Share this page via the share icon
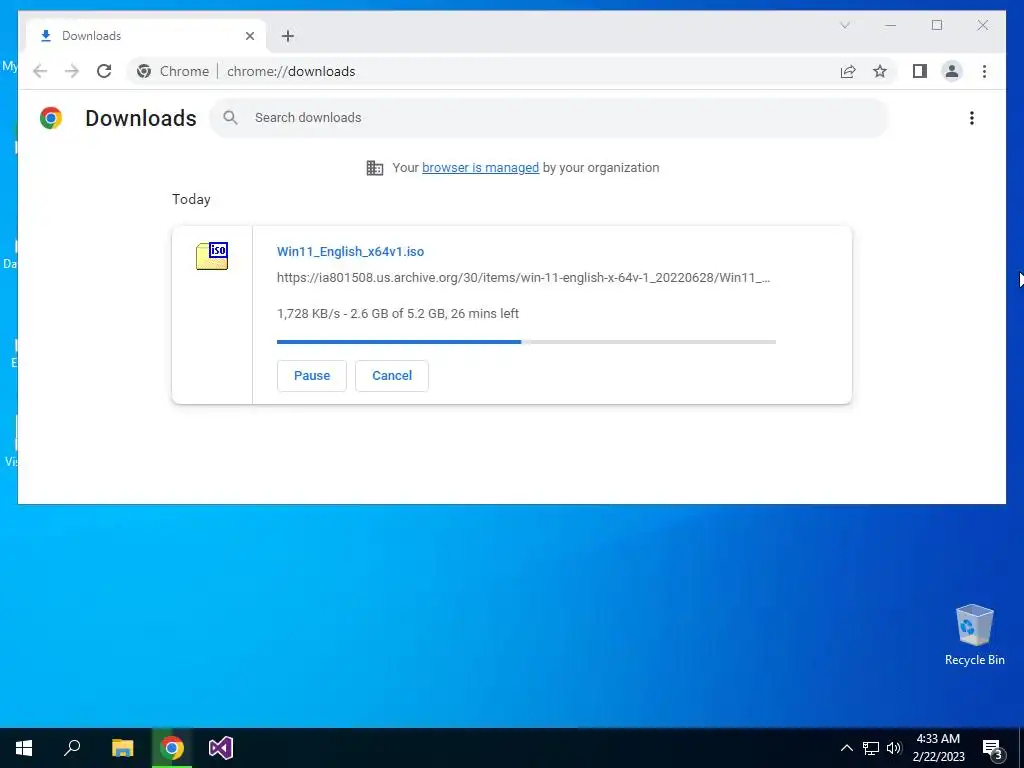The width and height of the screenshot is (1024, 768). click(x=848, y=71)
